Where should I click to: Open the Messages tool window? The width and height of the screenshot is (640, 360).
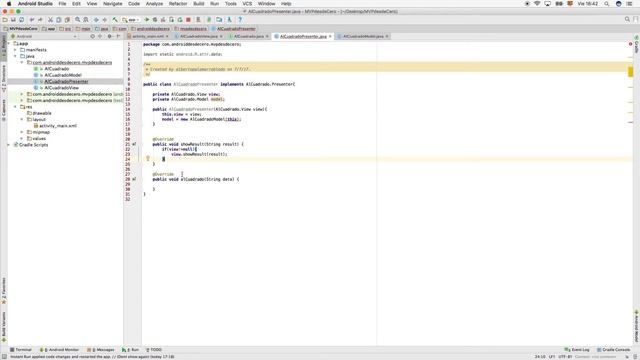click(x=101, y=350)
